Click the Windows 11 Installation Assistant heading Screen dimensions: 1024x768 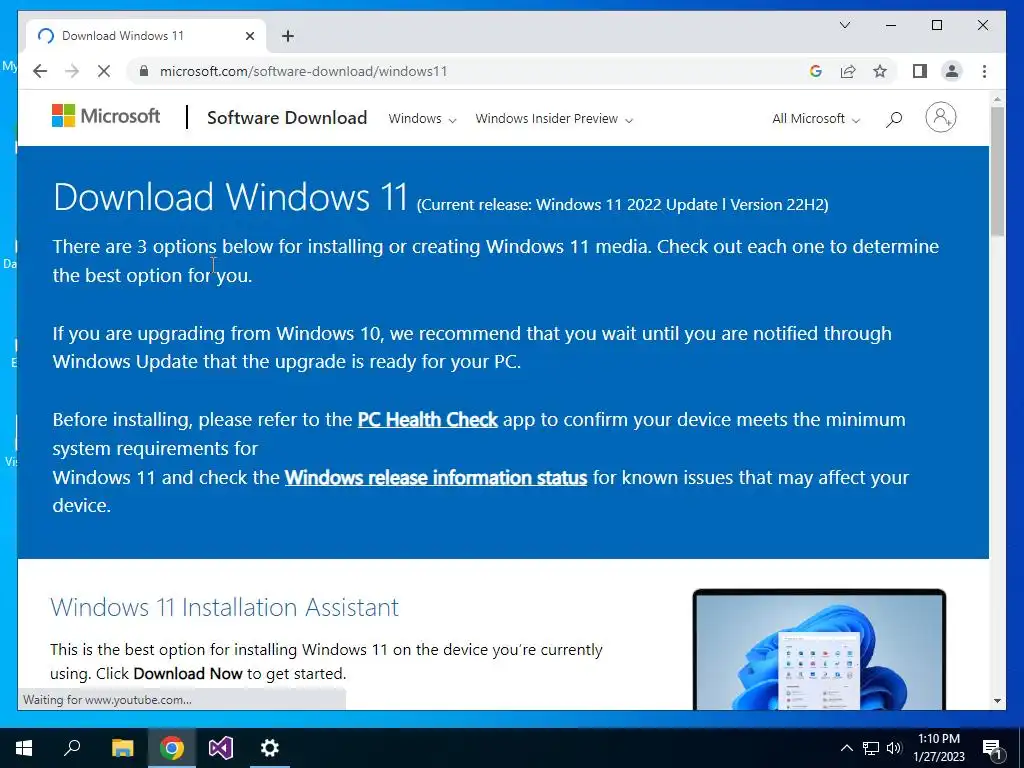point(224,607)
